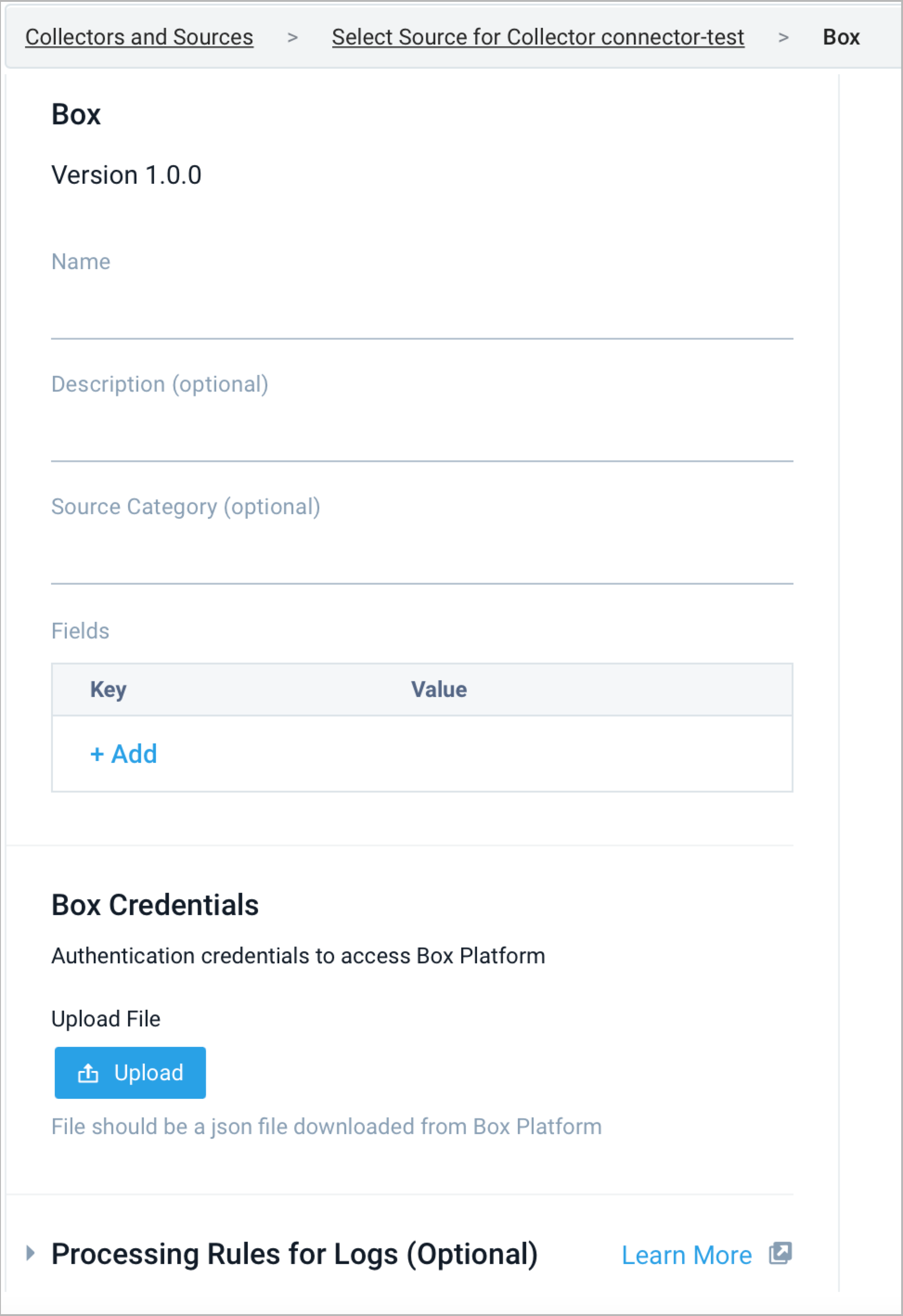
Task: Click the Version 1.0.0 label
Action: (x=128, y=174)
